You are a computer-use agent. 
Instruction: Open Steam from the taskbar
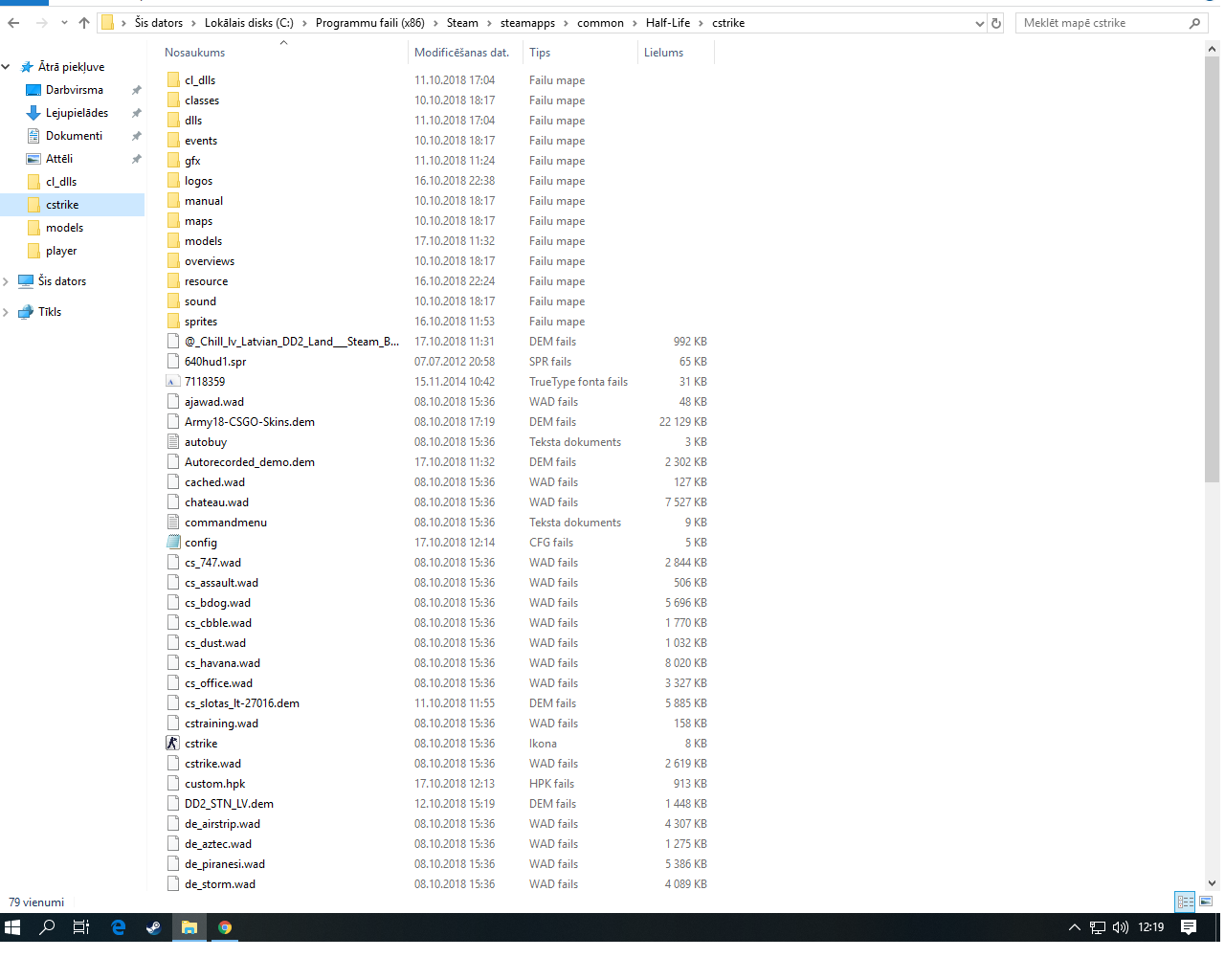pos(153,927)
